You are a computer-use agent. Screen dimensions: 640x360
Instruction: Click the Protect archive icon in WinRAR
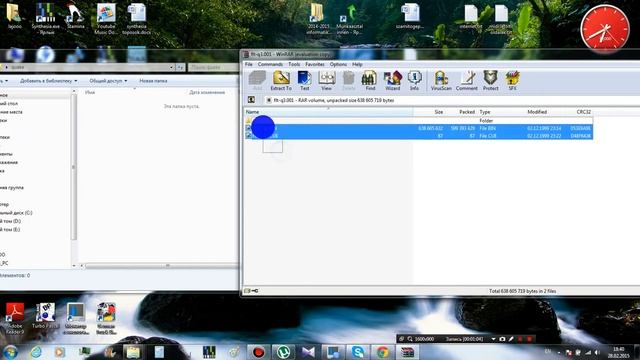490,80
